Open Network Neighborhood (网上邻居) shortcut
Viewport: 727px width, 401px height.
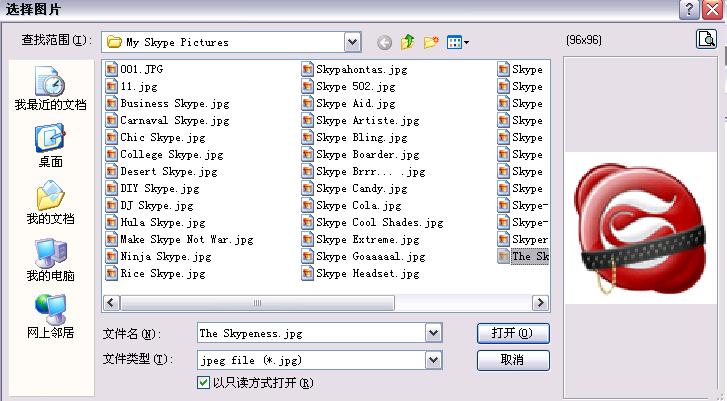pos(51,317)
